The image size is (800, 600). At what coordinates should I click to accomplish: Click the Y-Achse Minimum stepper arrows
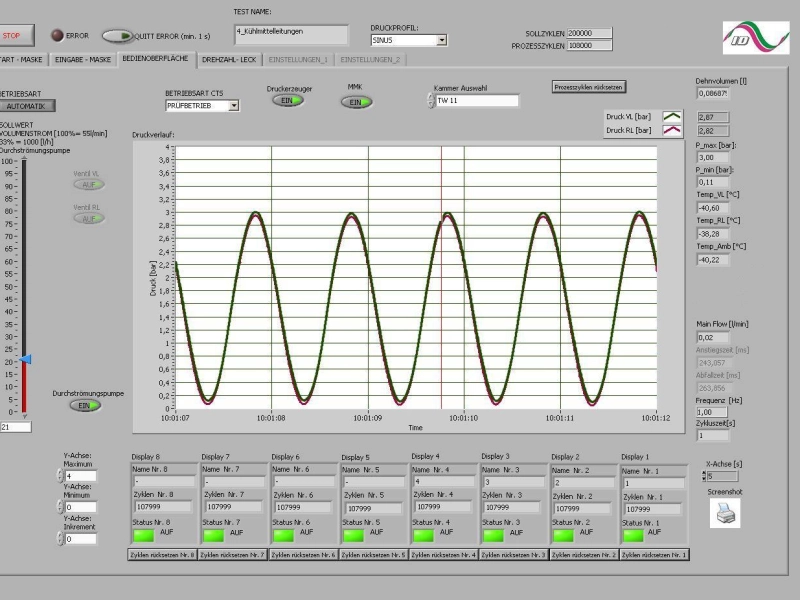click(x=60, y=507)
